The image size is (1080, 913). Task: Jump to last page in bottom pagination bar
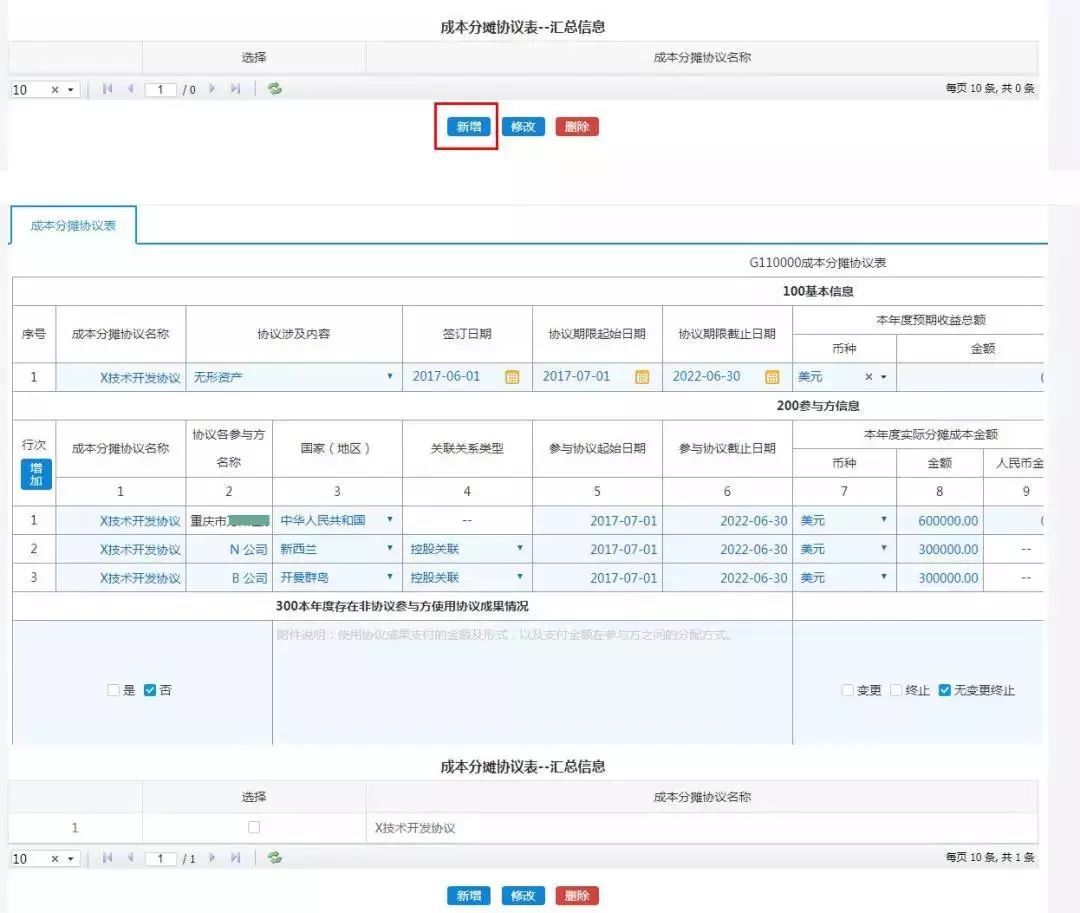236,858
